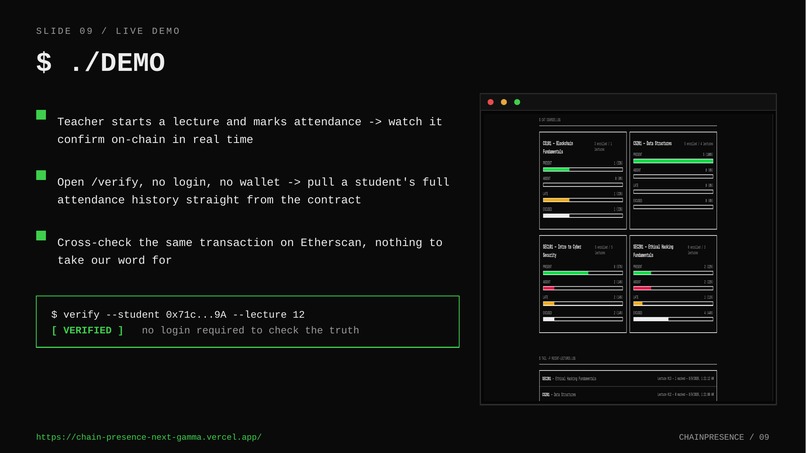The height and width of the screenshot is (453, 806).
Task: Click the 'Teacher starts a lecture' bullet text
Action: [x=249, y=131]
